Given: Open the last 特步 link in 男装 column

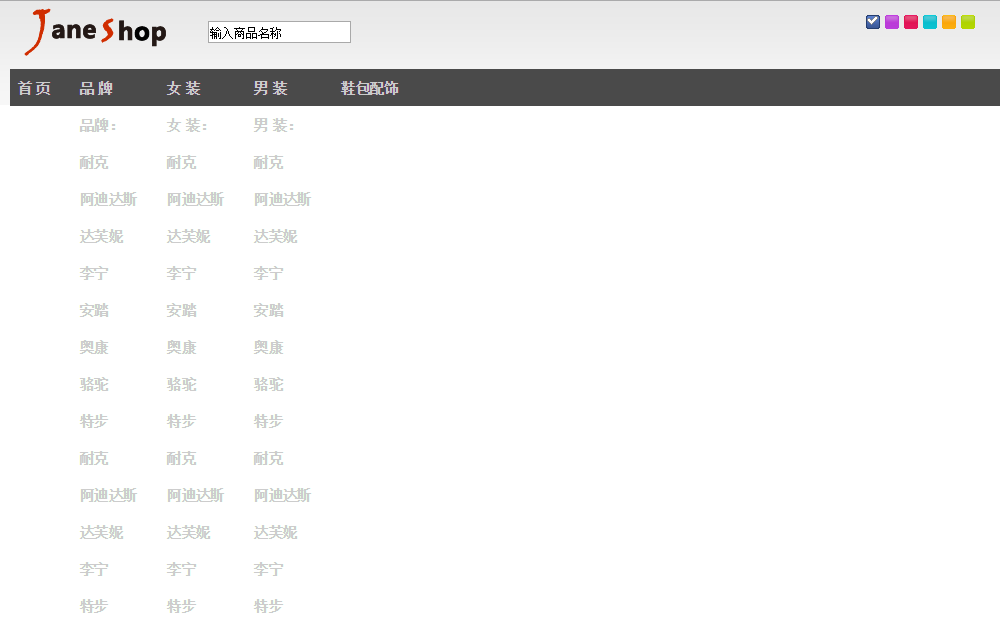Looking at the screenshot, I should point(268,607).
